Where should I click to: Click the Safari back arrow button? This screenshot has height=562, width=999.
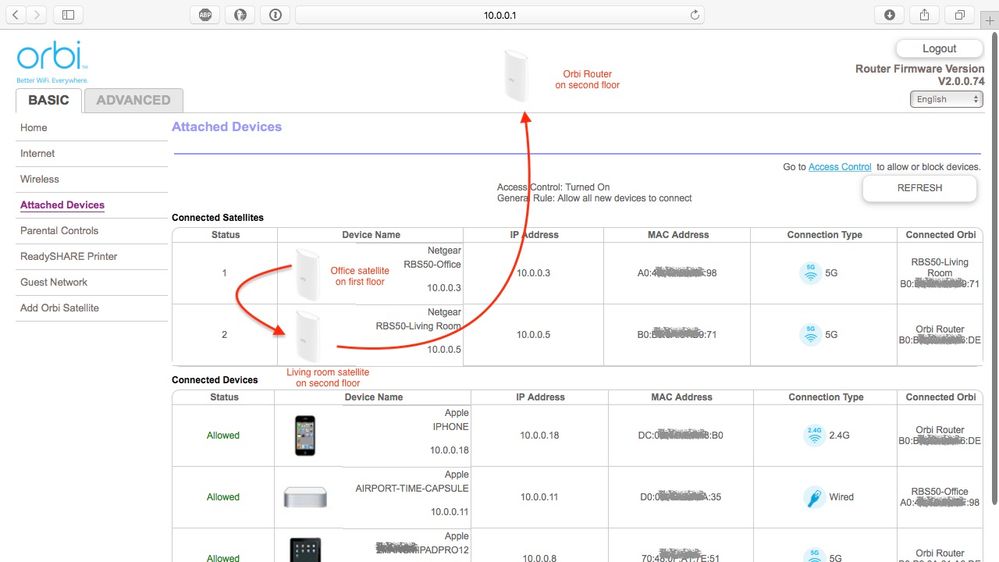point(16,15)
